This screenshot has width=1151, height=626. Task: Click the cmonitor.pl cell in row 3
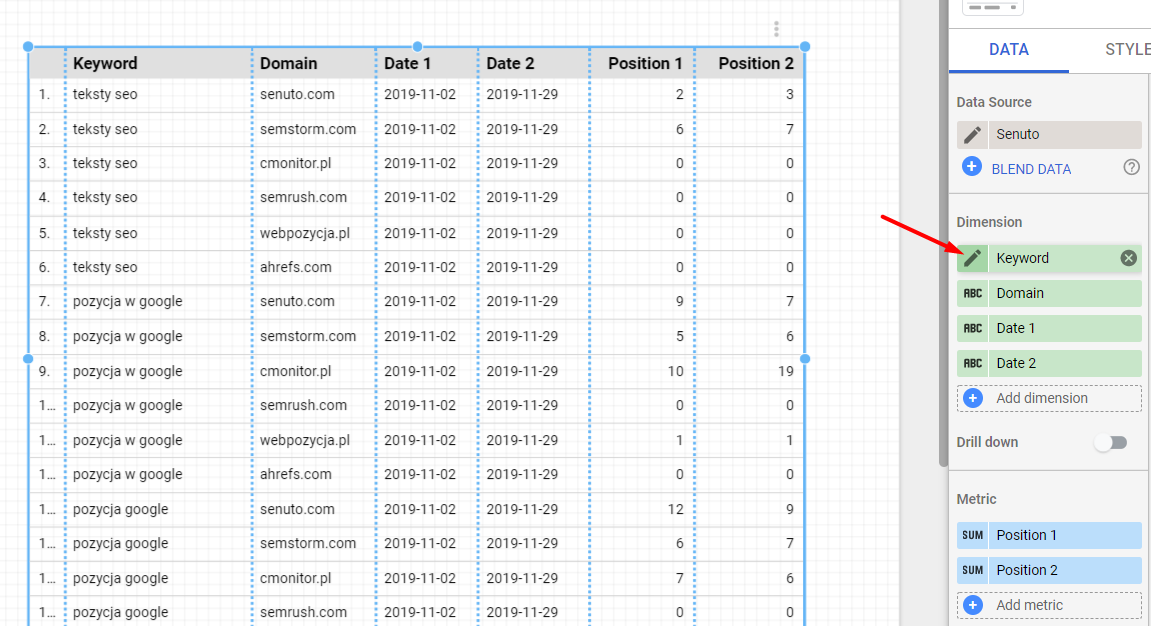295,163
